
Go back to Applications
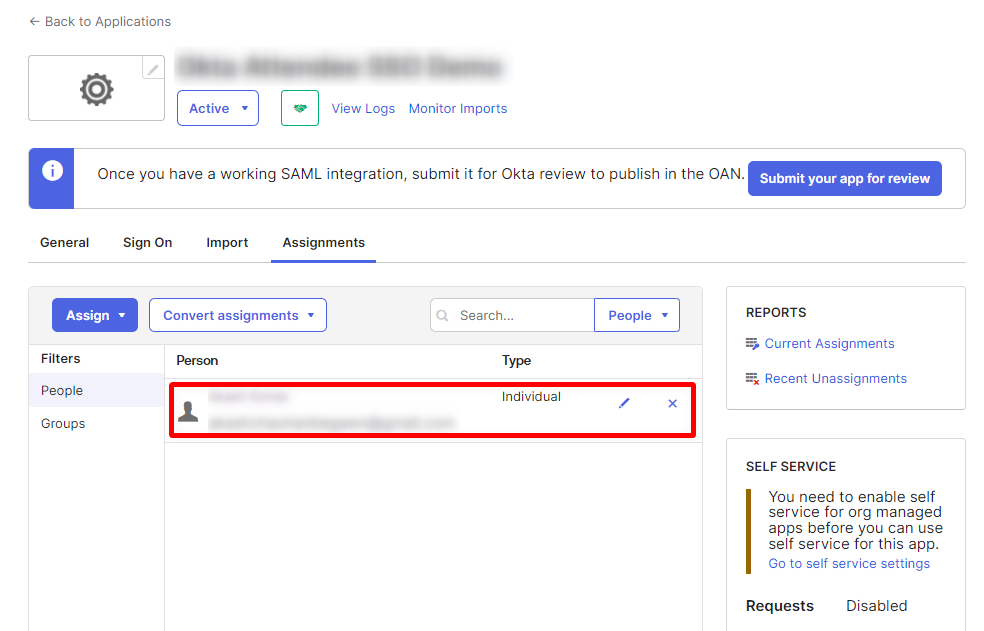tap(100, 21)
